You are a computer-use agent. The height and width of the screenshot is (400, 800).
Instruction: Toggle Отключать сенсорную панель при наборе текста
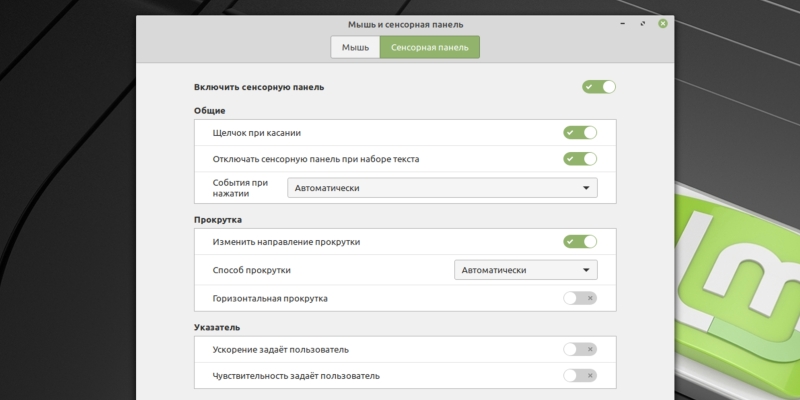[580, 159]
